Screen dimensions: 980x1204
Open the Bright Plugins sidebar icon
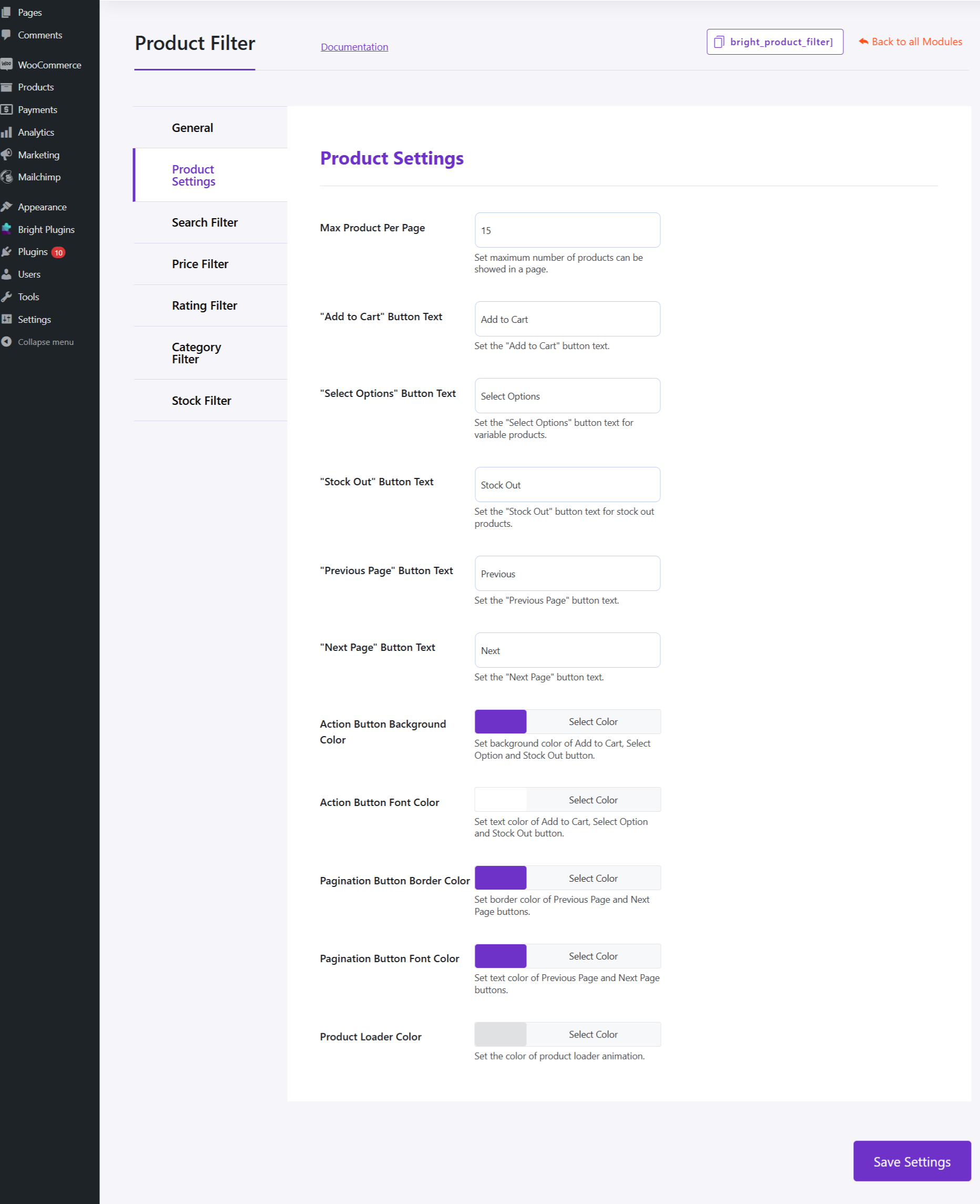[x=7, y=229]
